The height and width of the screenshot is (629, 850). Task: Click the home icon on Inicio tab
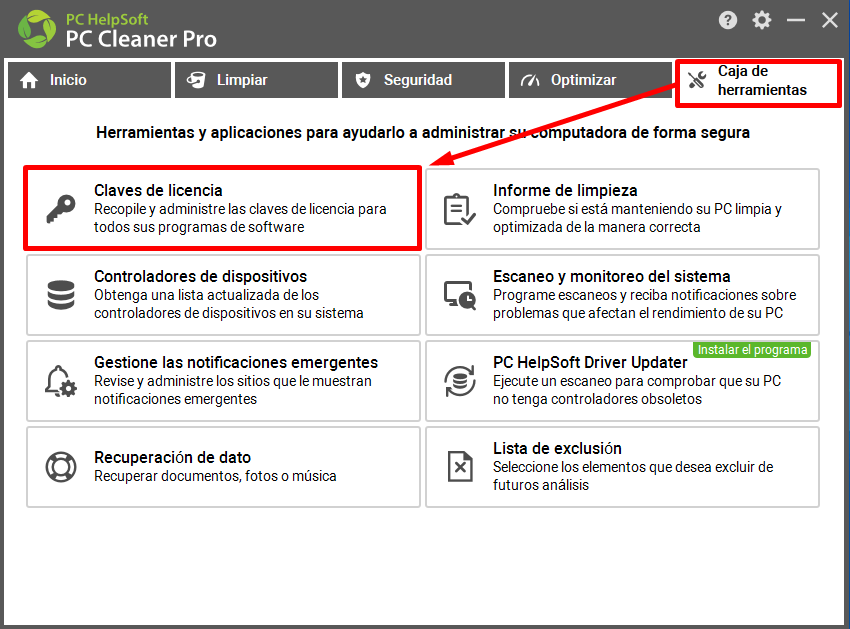(x=29, y=80)
